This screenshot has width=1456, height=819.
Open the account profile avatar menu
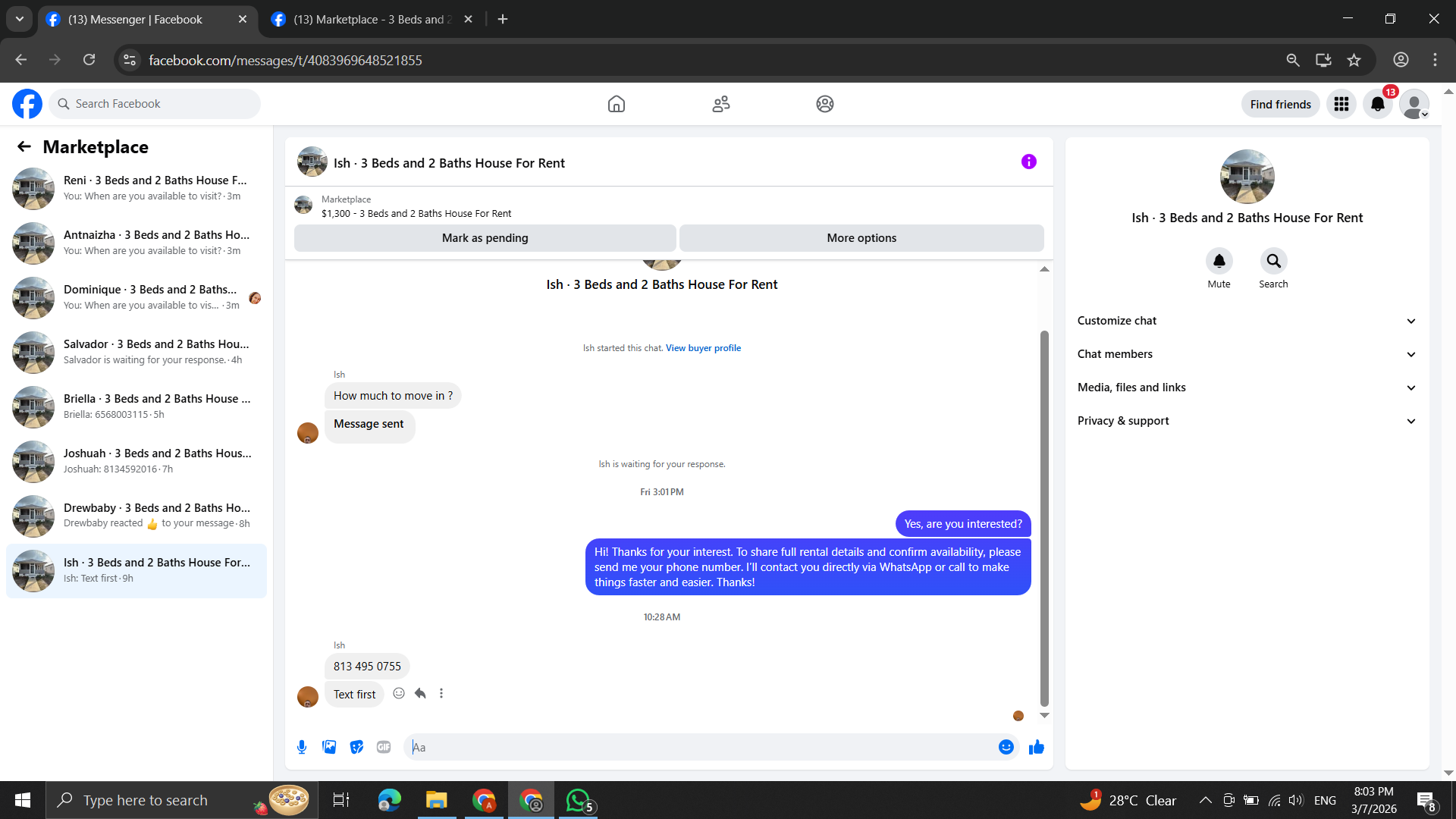point(1414,104)
